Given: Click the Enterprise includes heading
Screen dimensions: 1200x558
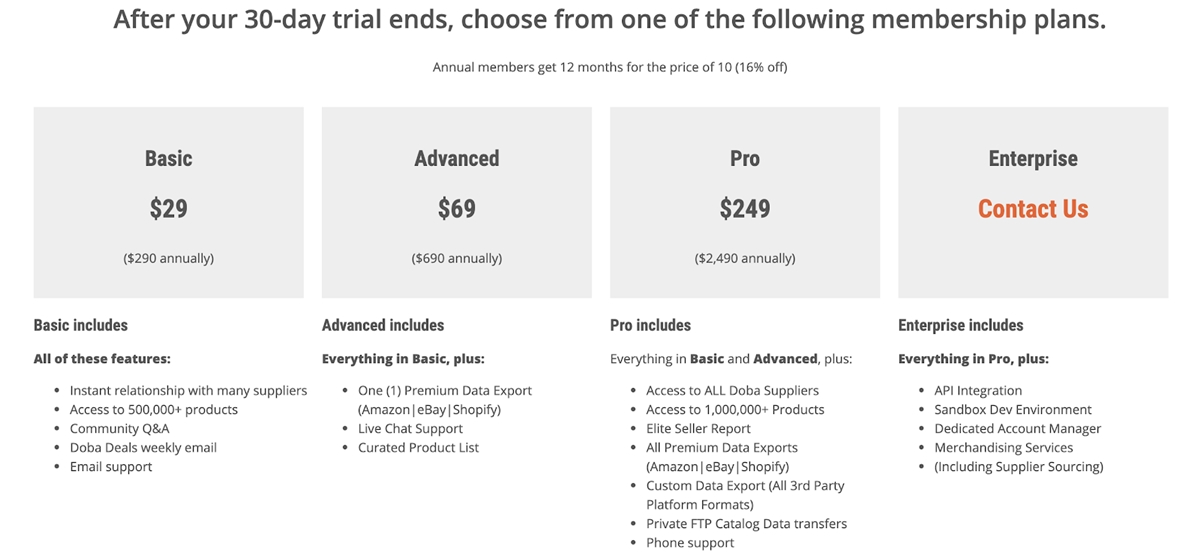Looking at the screenshot, I should click(x=961, y=325).
